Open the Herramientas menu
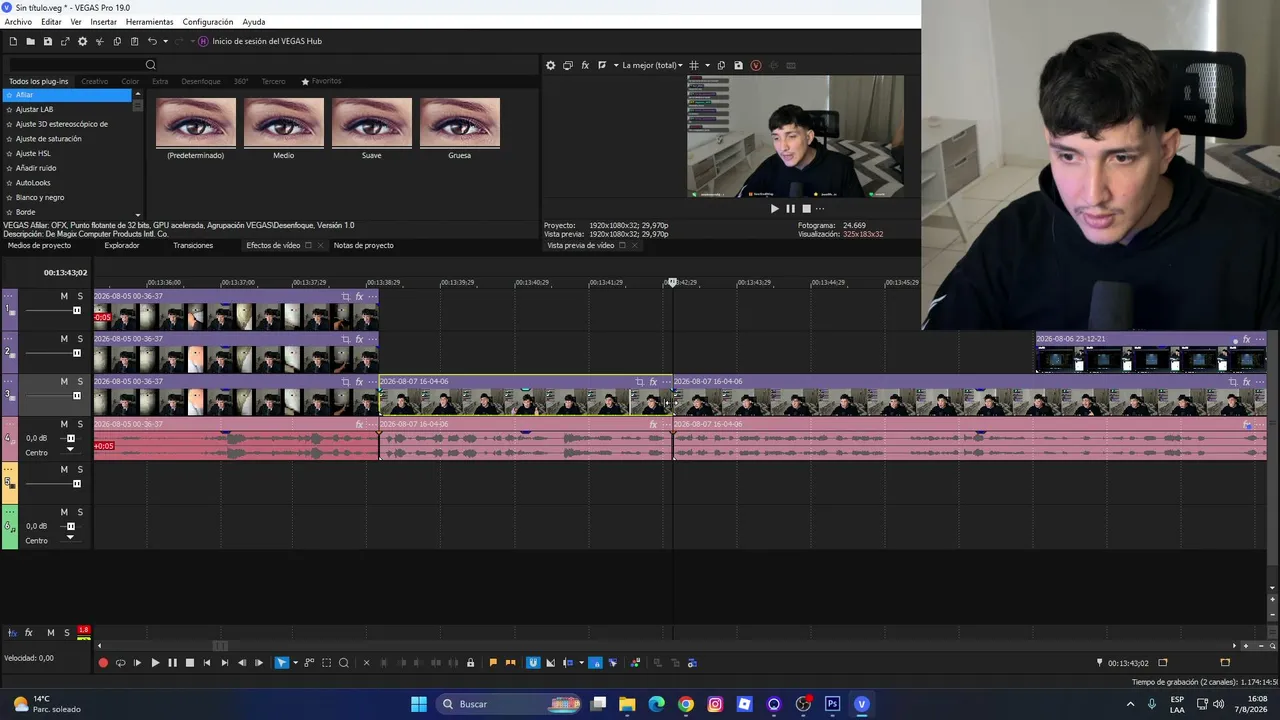Image resolution: width=1280 pixels, height=720 pixels. tap(149, 22)
